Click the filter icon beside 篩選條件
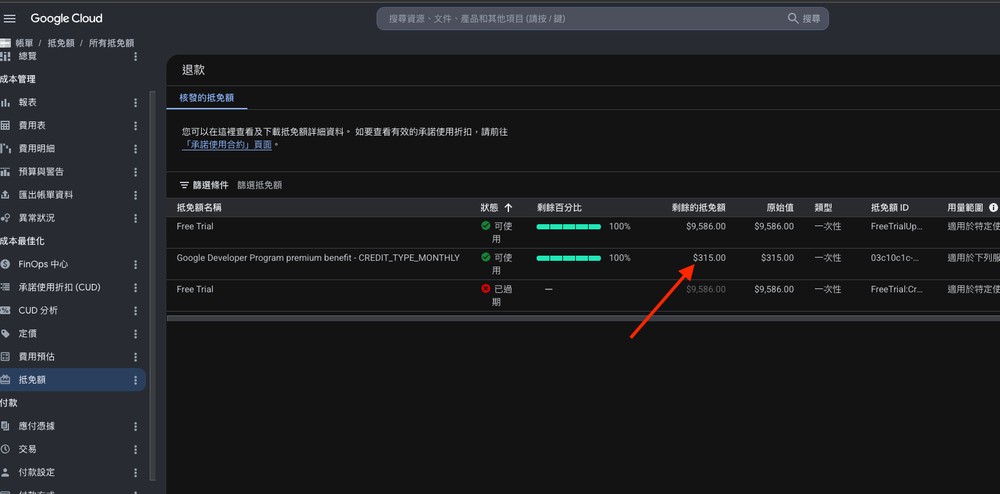1000x494 pixels. pos(184,185)
